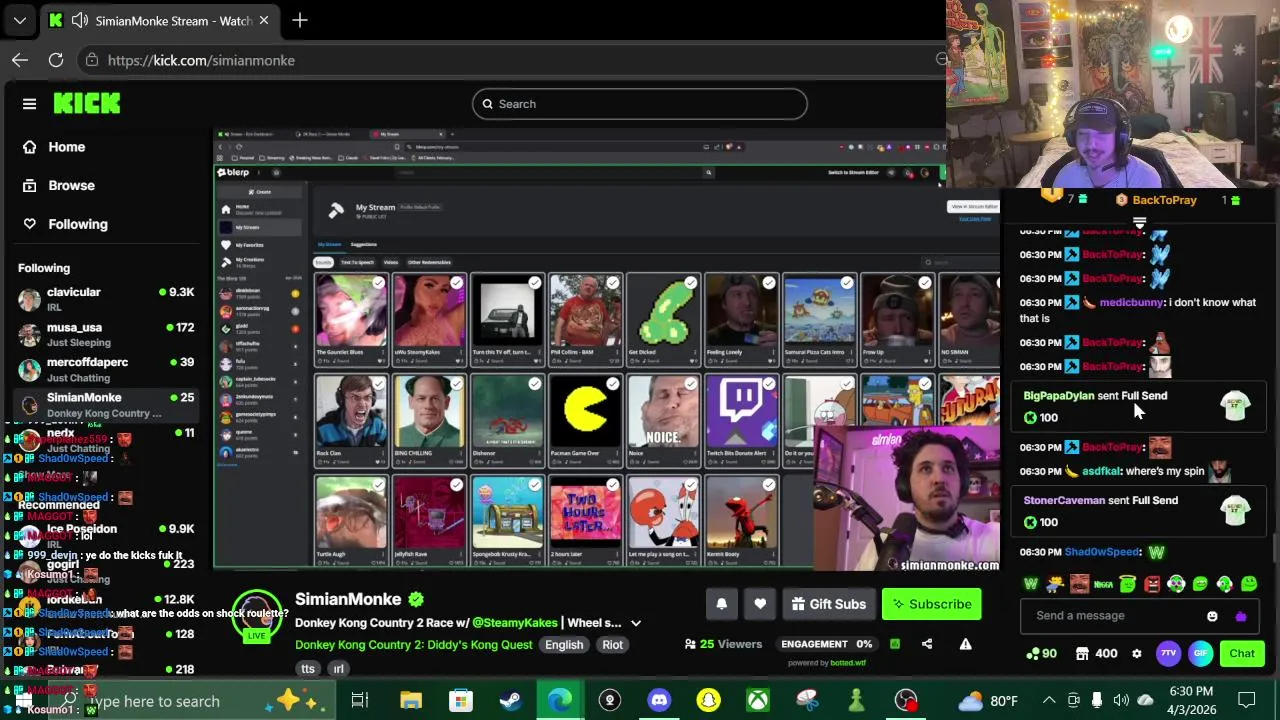Launch Snapchat from the taskbar
The height and width of the screenshot is (720, 1280).
pos(708,701)
